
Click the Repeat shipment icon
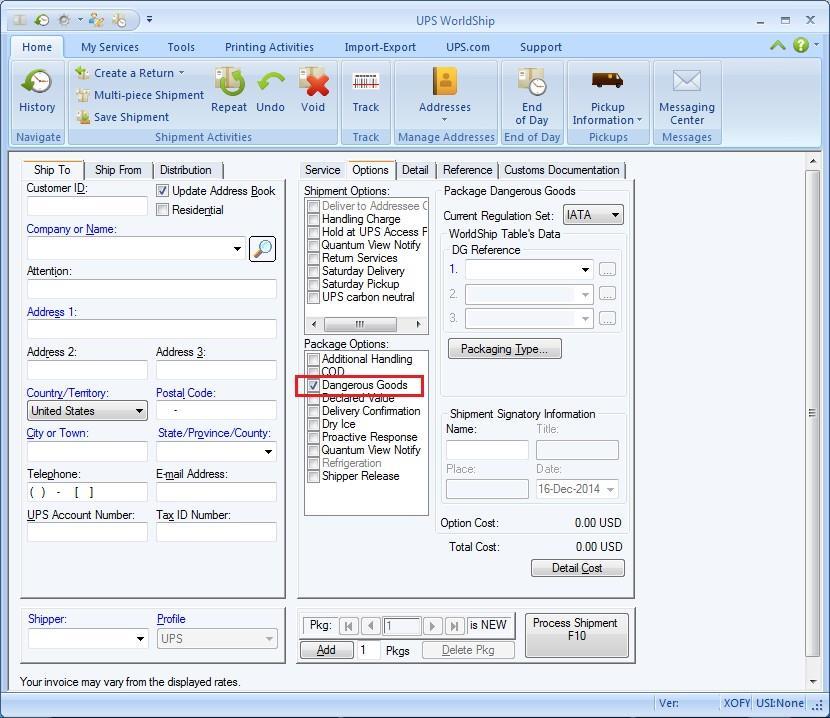click(x=229, y=82)
